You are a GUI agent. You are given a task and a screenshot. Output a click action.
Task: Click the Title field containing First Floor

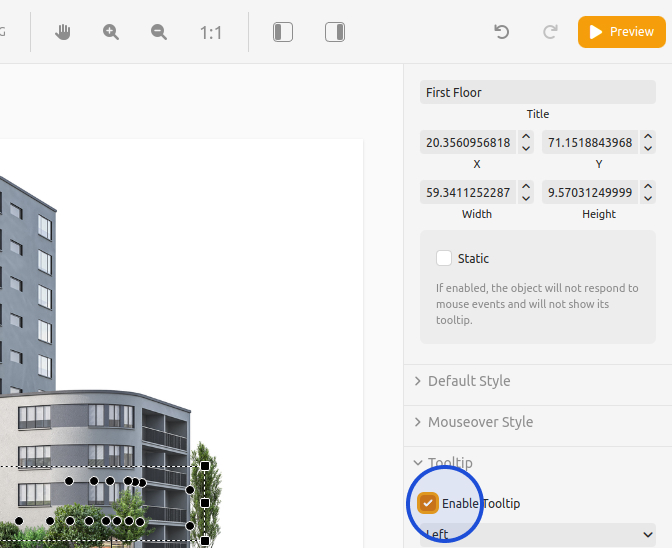537,92
